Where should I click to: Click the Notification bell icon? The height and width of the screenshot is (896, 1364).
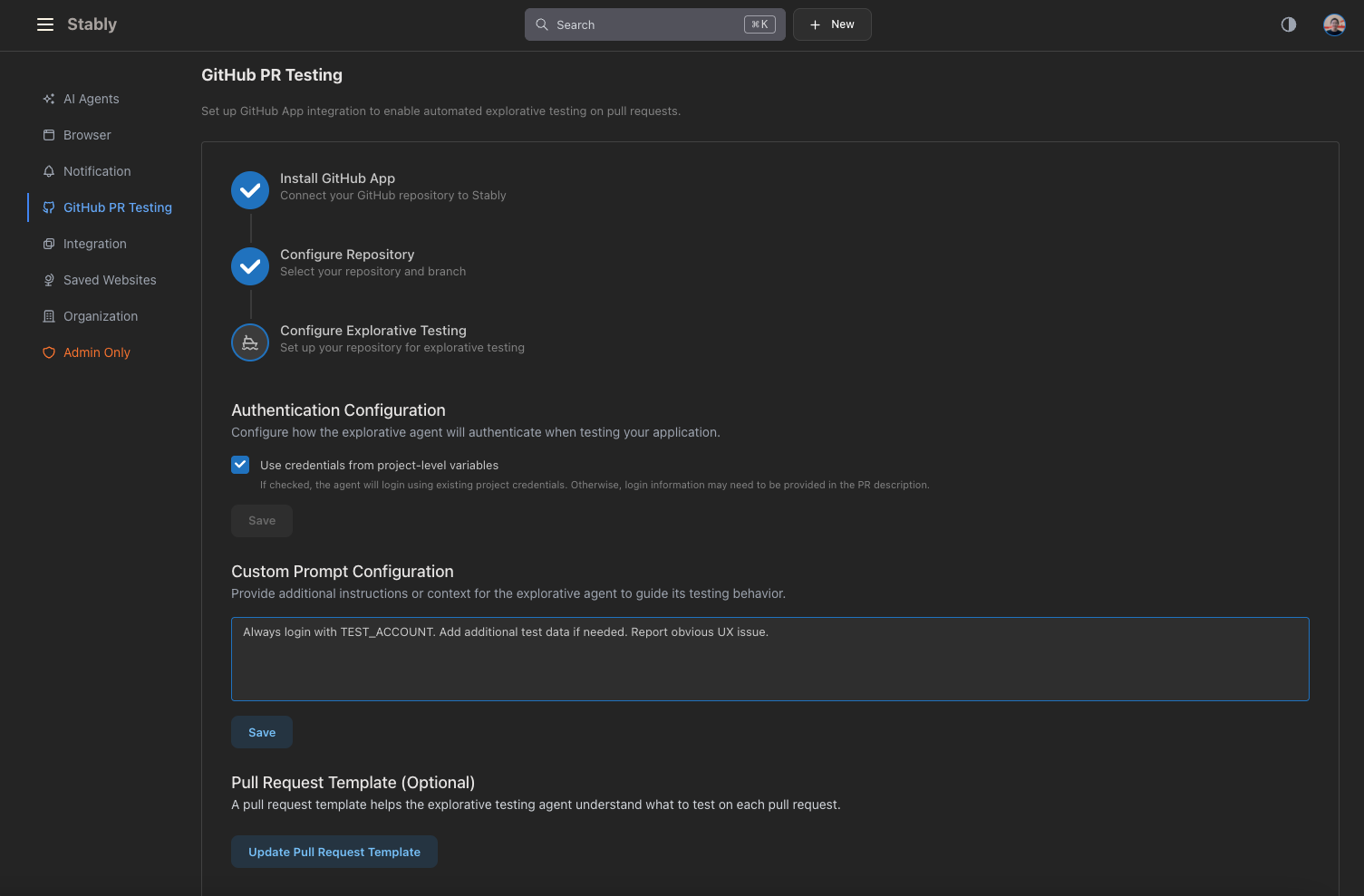coord(49,171)
